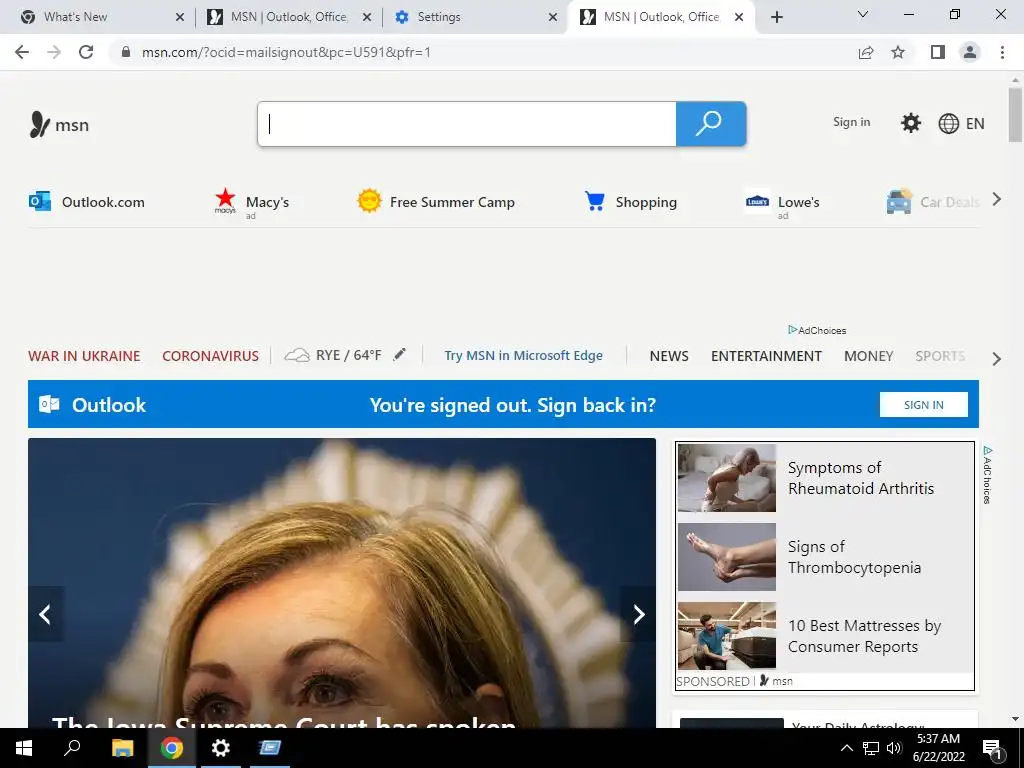
Task: Click the MSN butterfly logo
Action: coord(40,124)
